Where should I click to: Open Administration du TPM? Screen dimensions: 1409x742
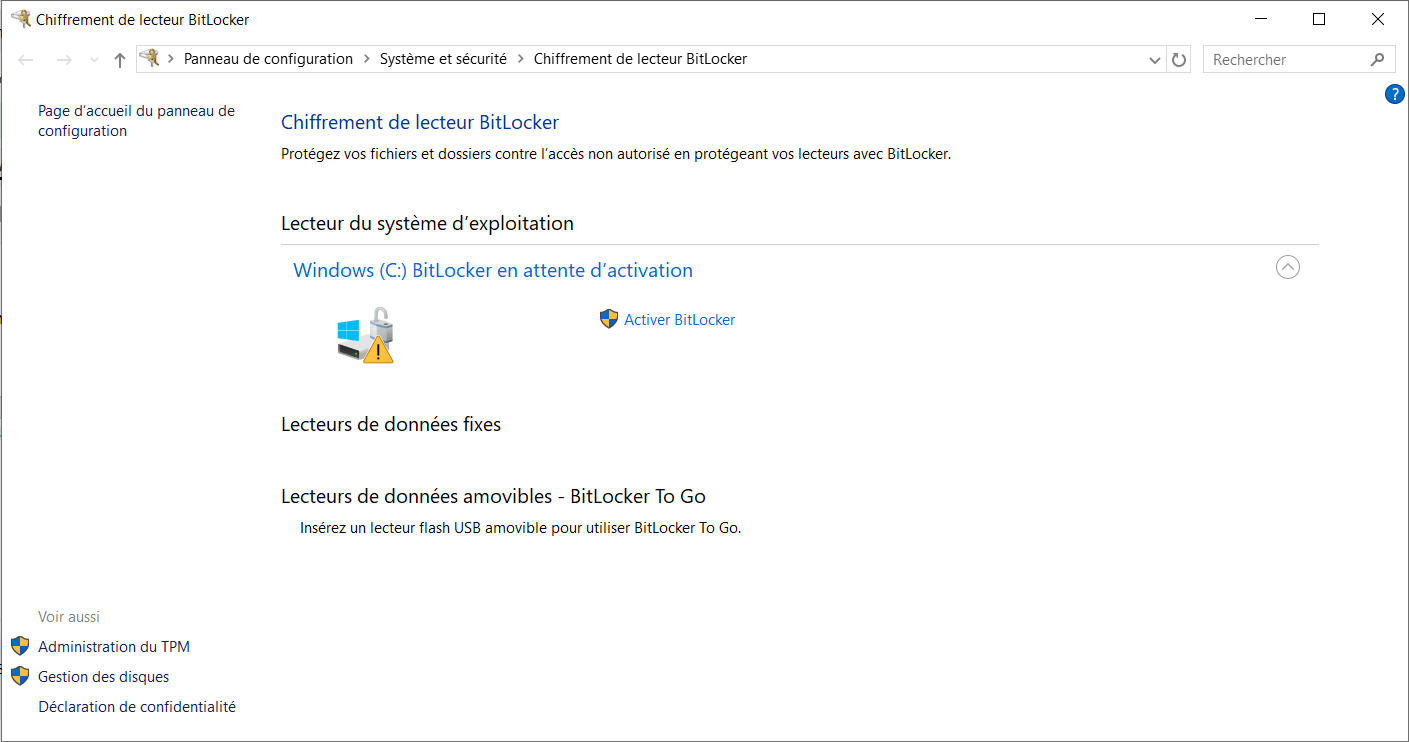pyautogui.click(x=114, y=647)
